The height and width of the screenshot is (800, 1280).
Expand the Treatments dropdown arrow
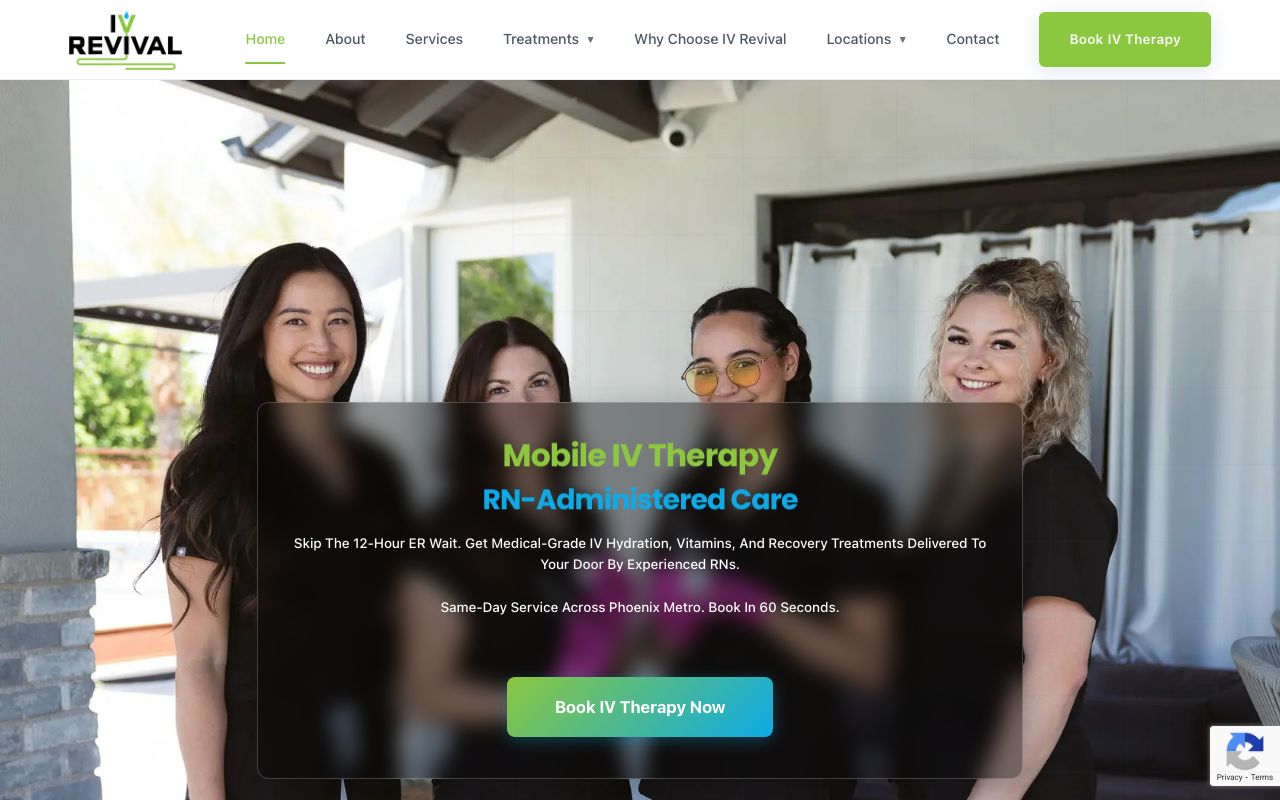click(590, 40)
